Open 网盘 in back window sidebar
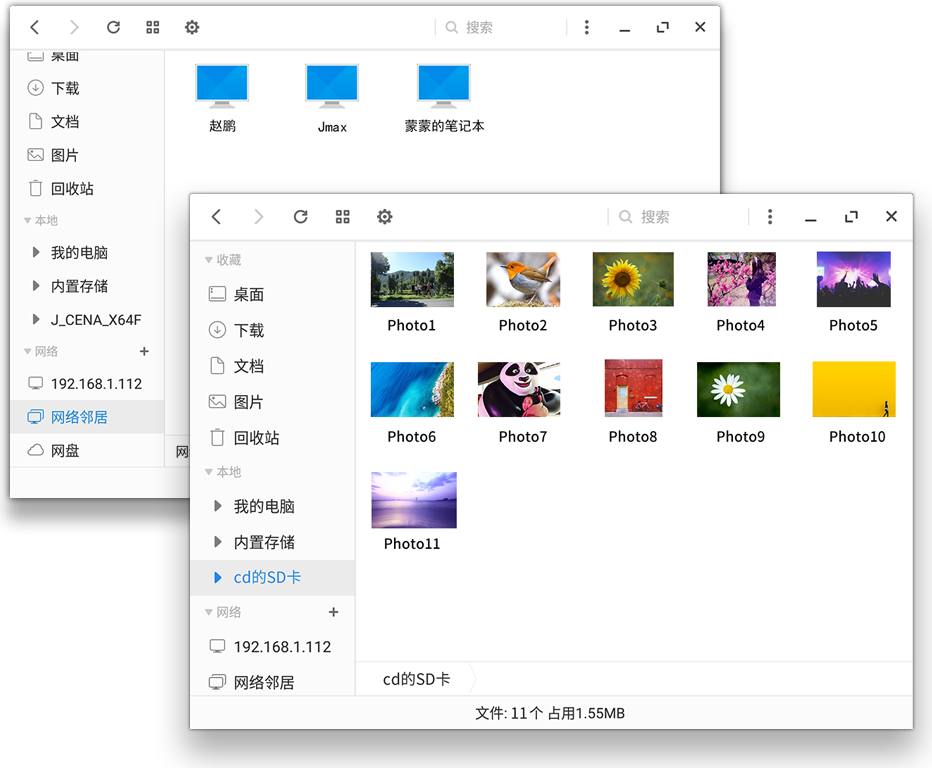 coord(65,451)
